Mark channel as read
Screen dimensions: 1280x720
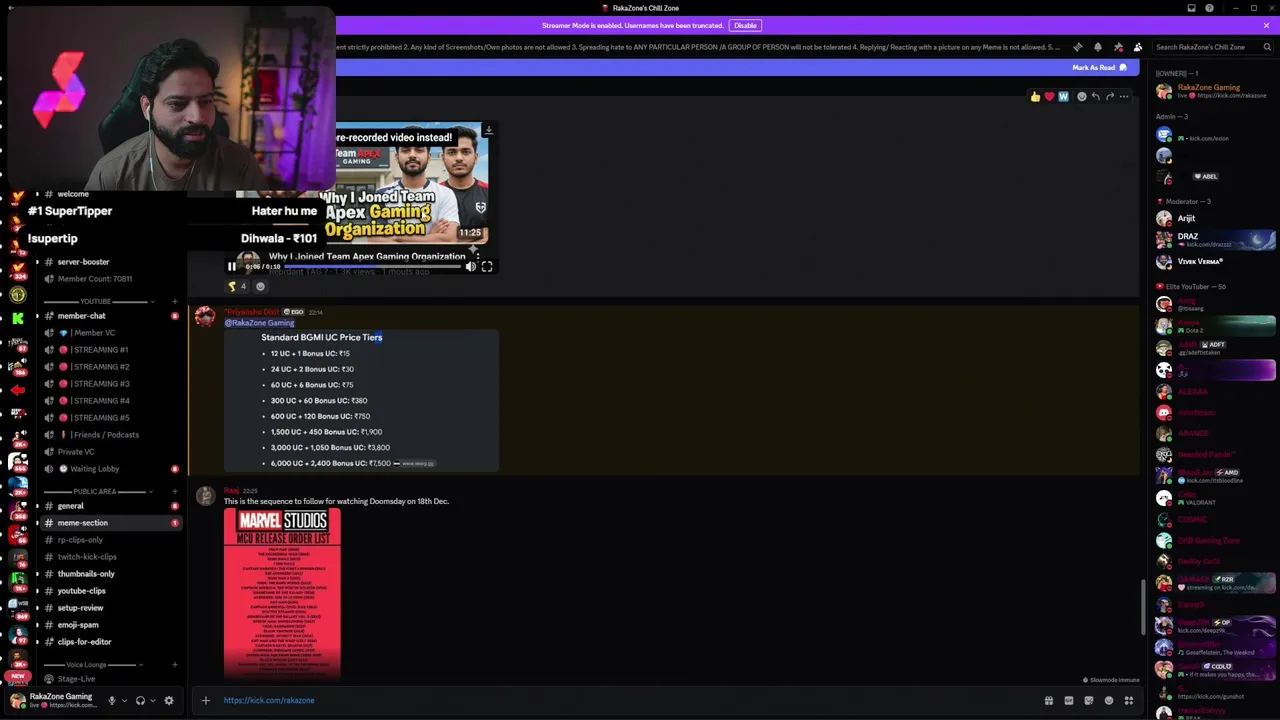(x=1099, y=68)
